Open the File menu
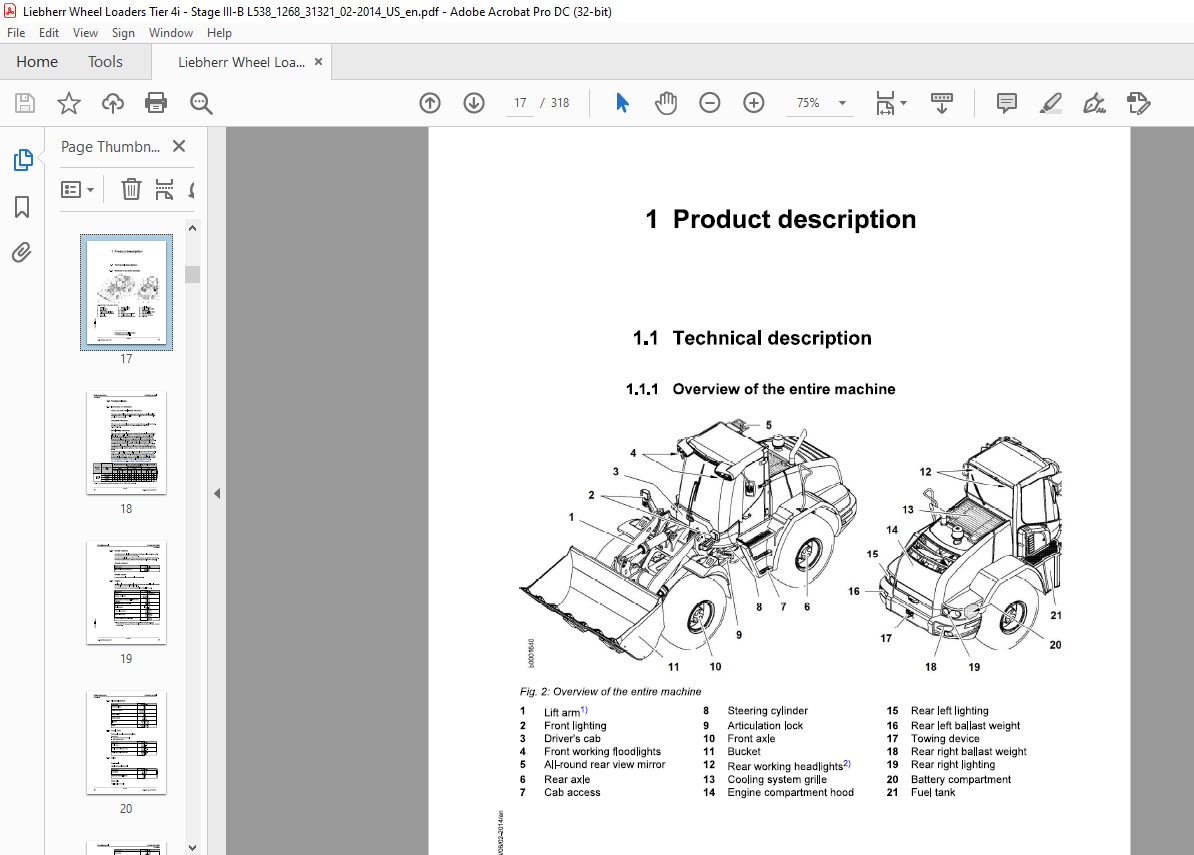 pos(16,33)
